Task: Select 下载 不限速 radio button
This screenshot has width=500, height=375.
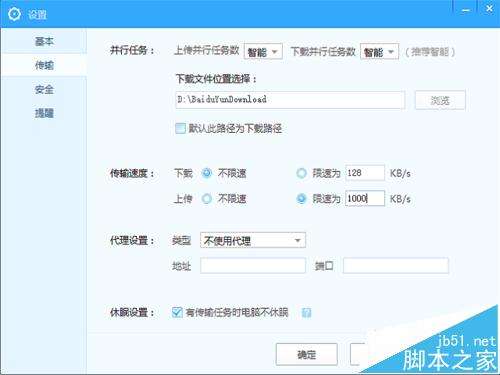Action: [207, 173]
